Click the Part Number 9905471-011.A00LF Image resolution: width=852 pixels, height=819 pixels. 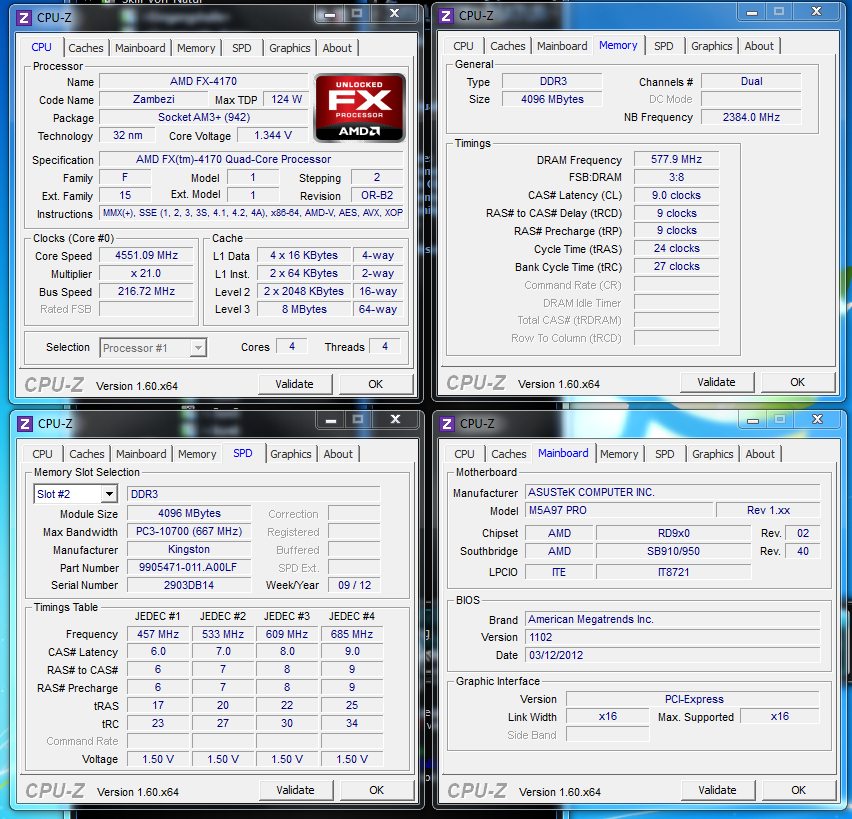click(x=189, y=567)
